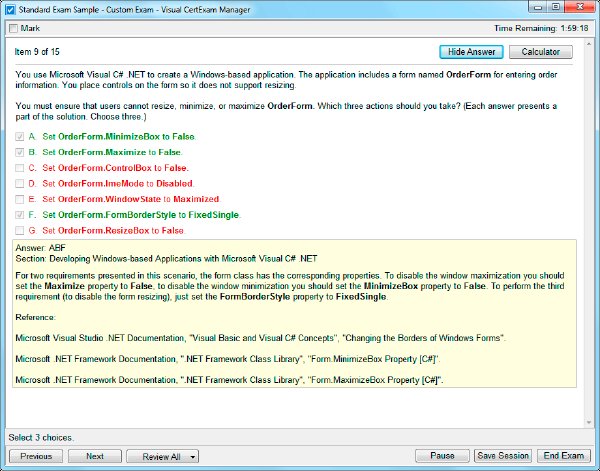Click the 'Reference:' heading in explanation

pyautogui.click(x=36, y=318)
